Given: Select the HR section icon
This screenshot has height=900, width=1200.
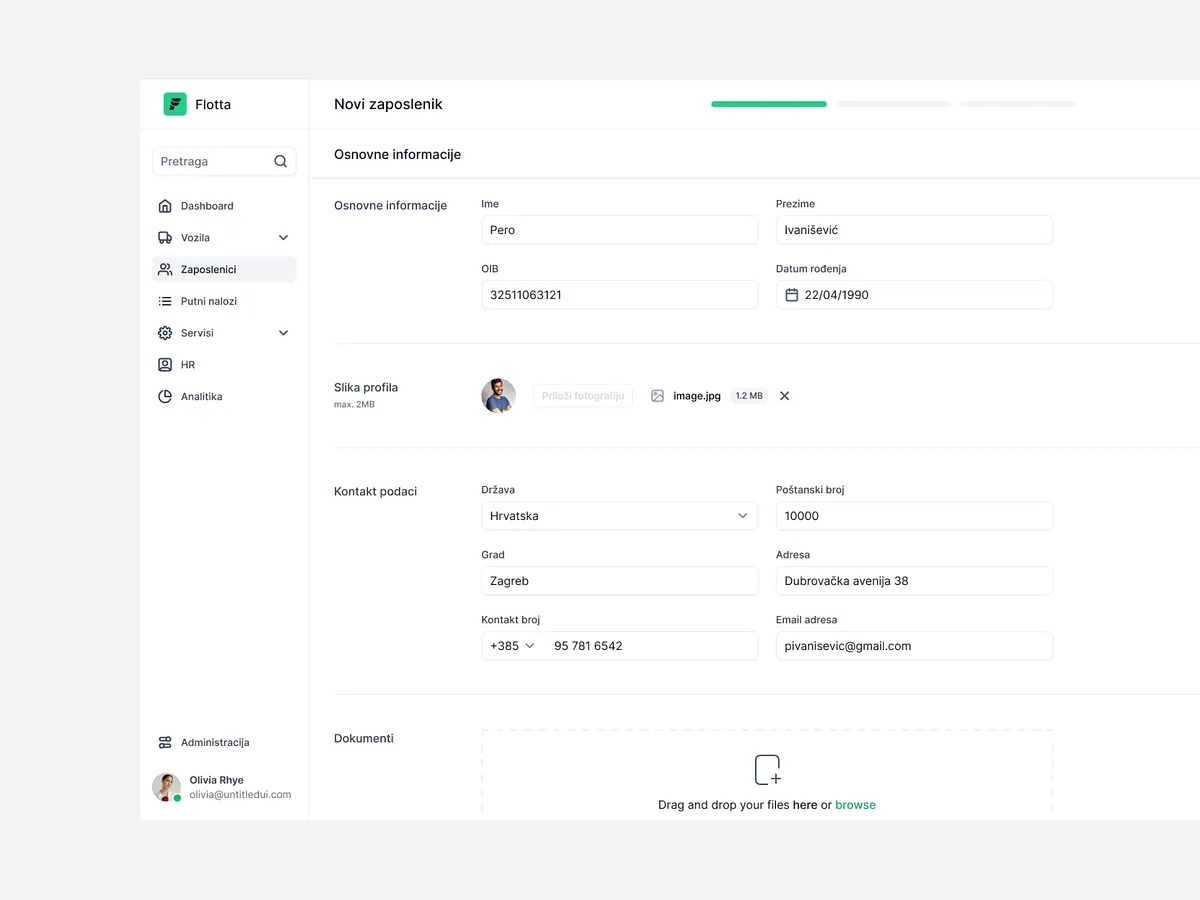Looking at the screenshot, I should tap(165, 364).
